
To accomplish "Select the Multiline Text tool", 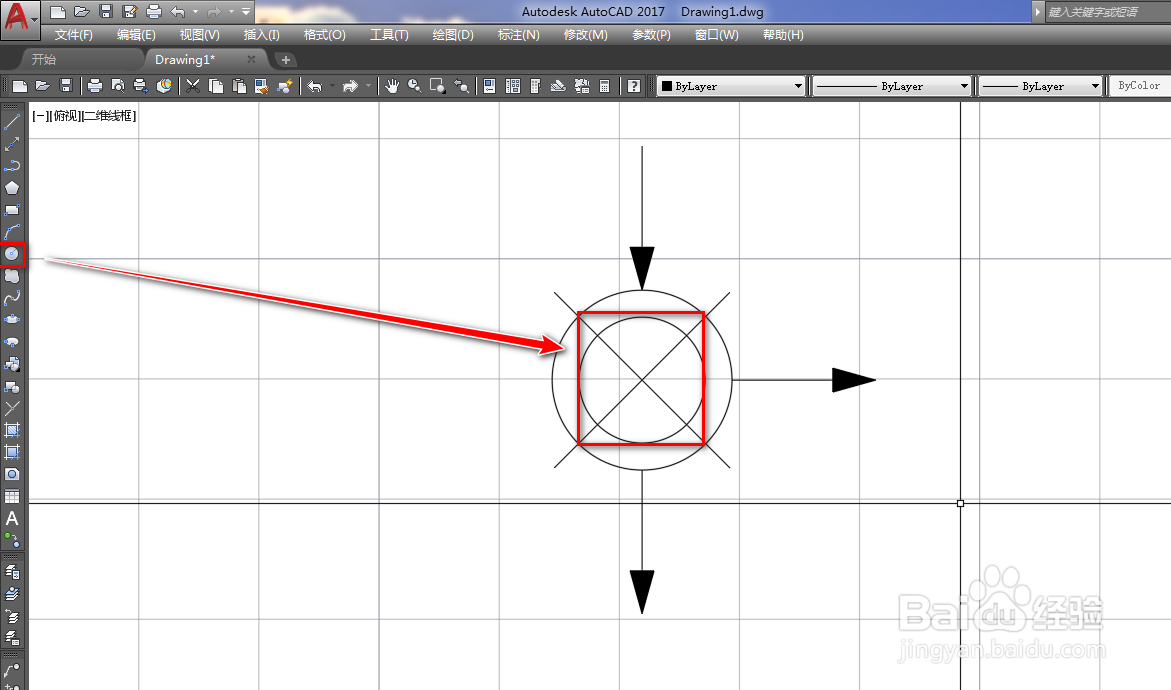I will [12, 518].
